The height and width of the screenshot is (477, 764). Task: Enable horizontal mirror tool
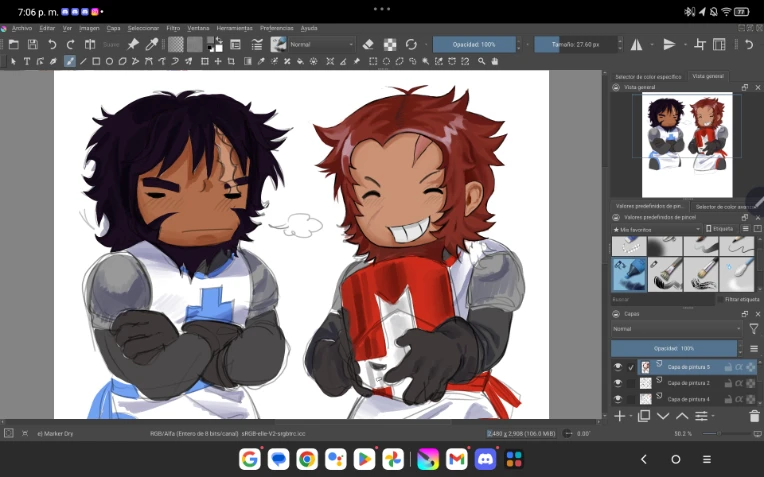pos(636,44)
